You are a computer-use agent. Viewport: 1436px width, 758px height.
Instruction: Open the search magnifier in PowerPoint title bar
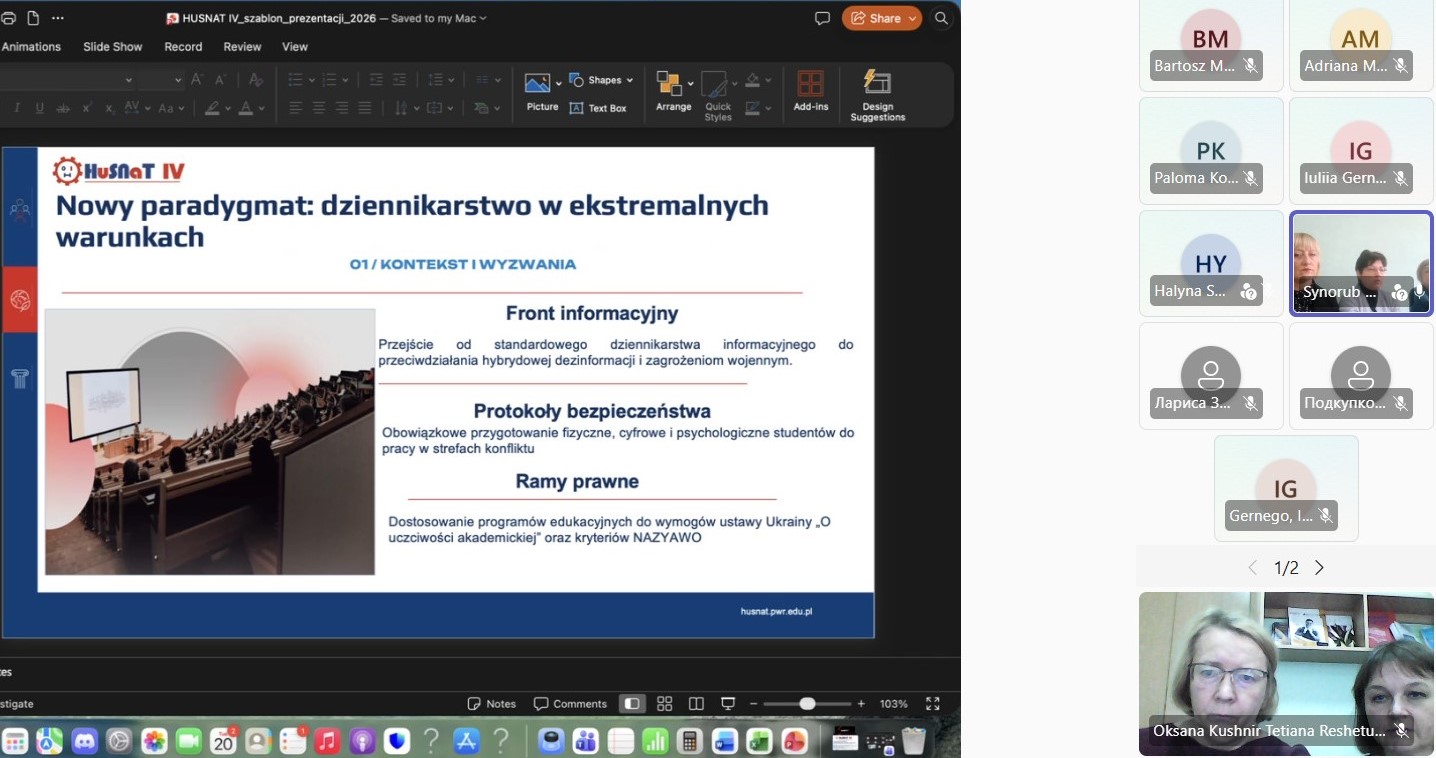pyautogui.click(x=941, y=18)
